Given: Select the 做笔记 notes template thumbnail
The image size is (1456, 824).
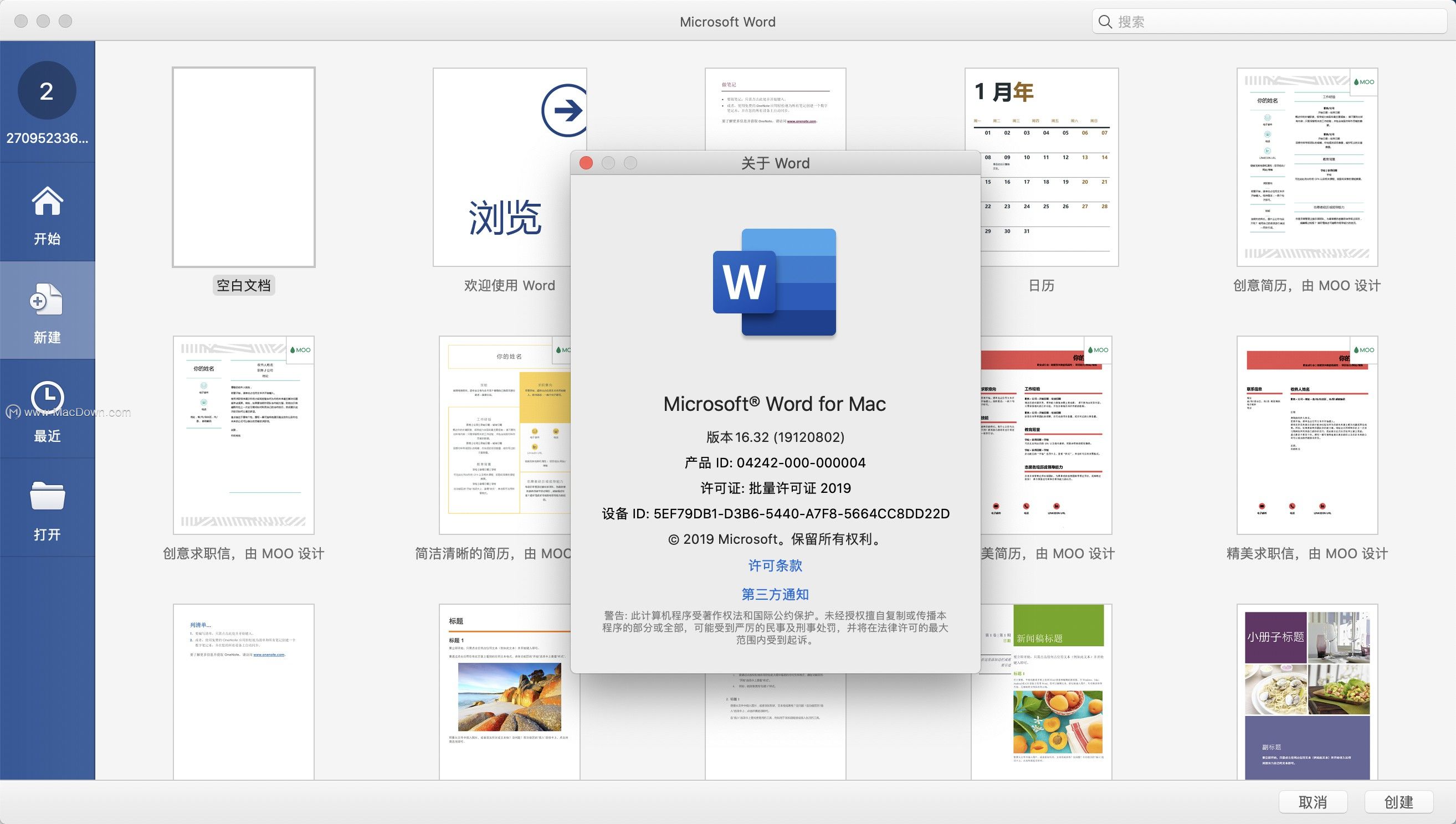Looking at the screenshot, I should click(775, 109).
